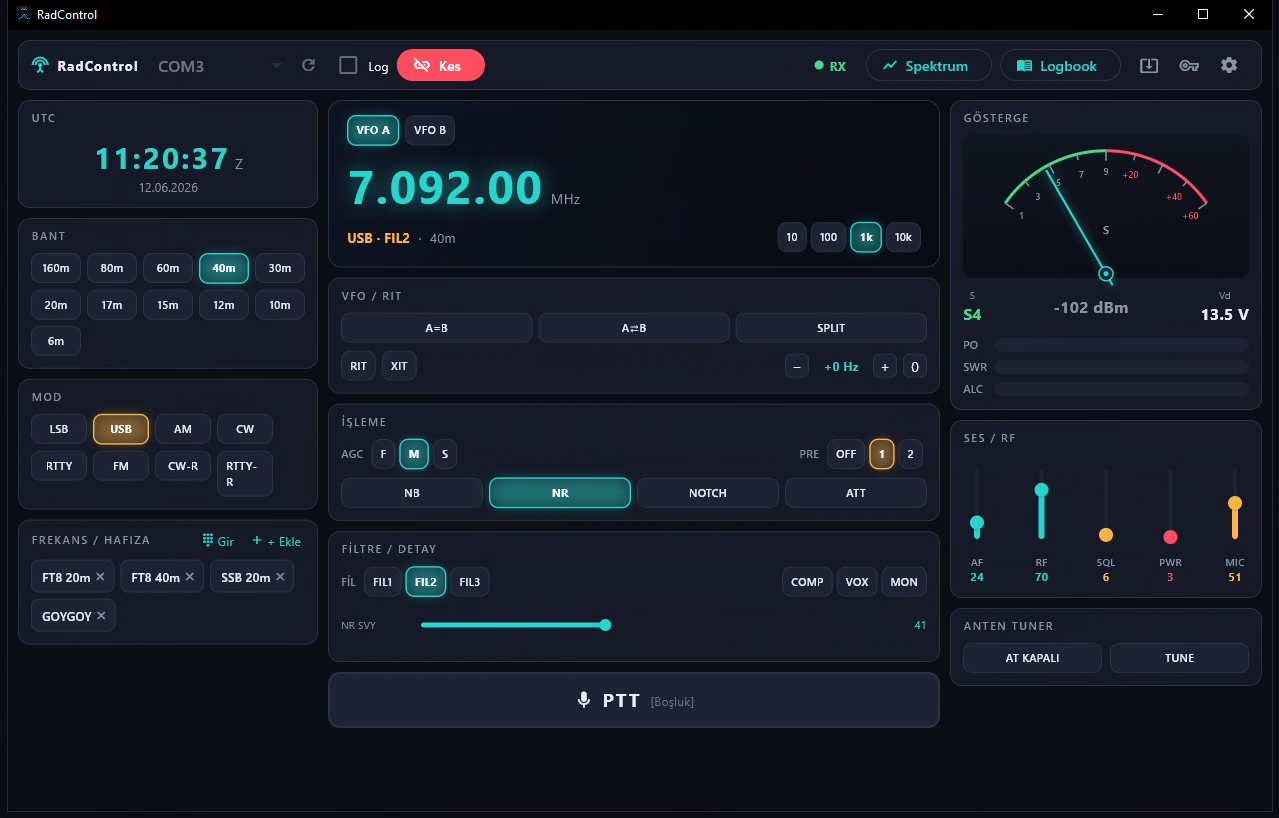The image size is (1279, 818).
Task: Set tuning step to 10
Action: tap(792, 237)
